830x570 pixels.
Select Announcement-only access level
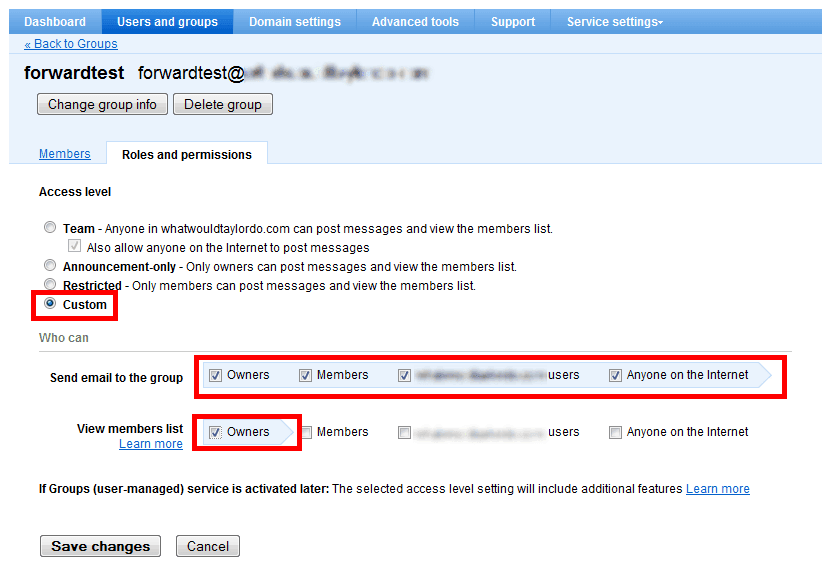(50, 266)
